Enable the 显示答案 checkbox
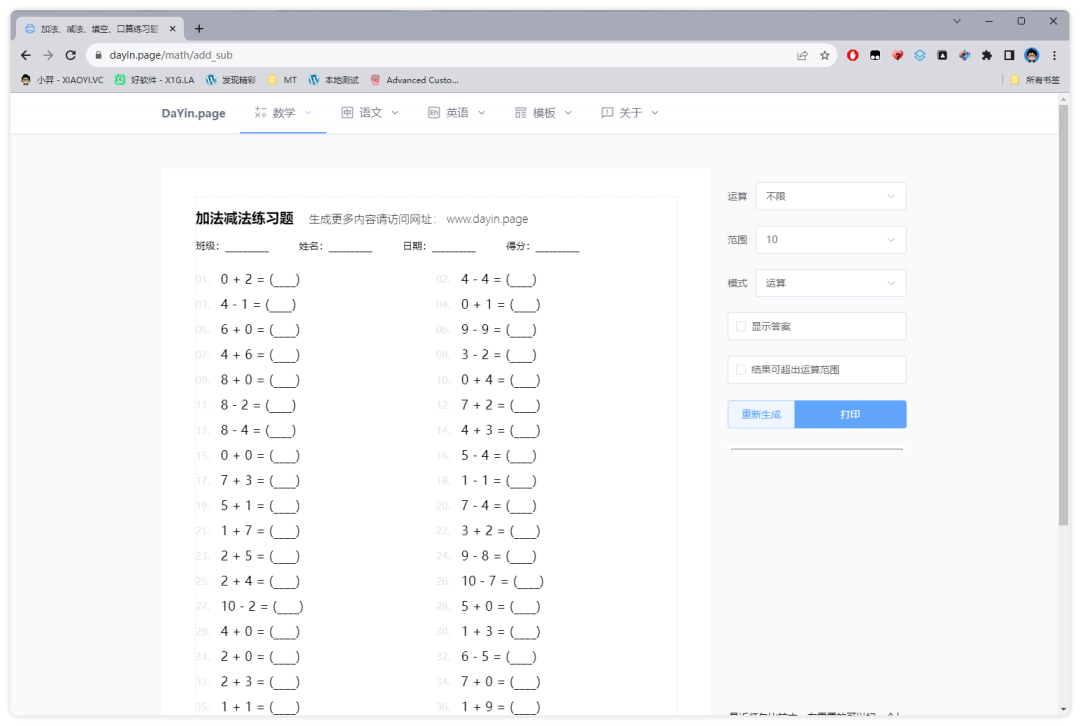 click(x=741, y=326)
